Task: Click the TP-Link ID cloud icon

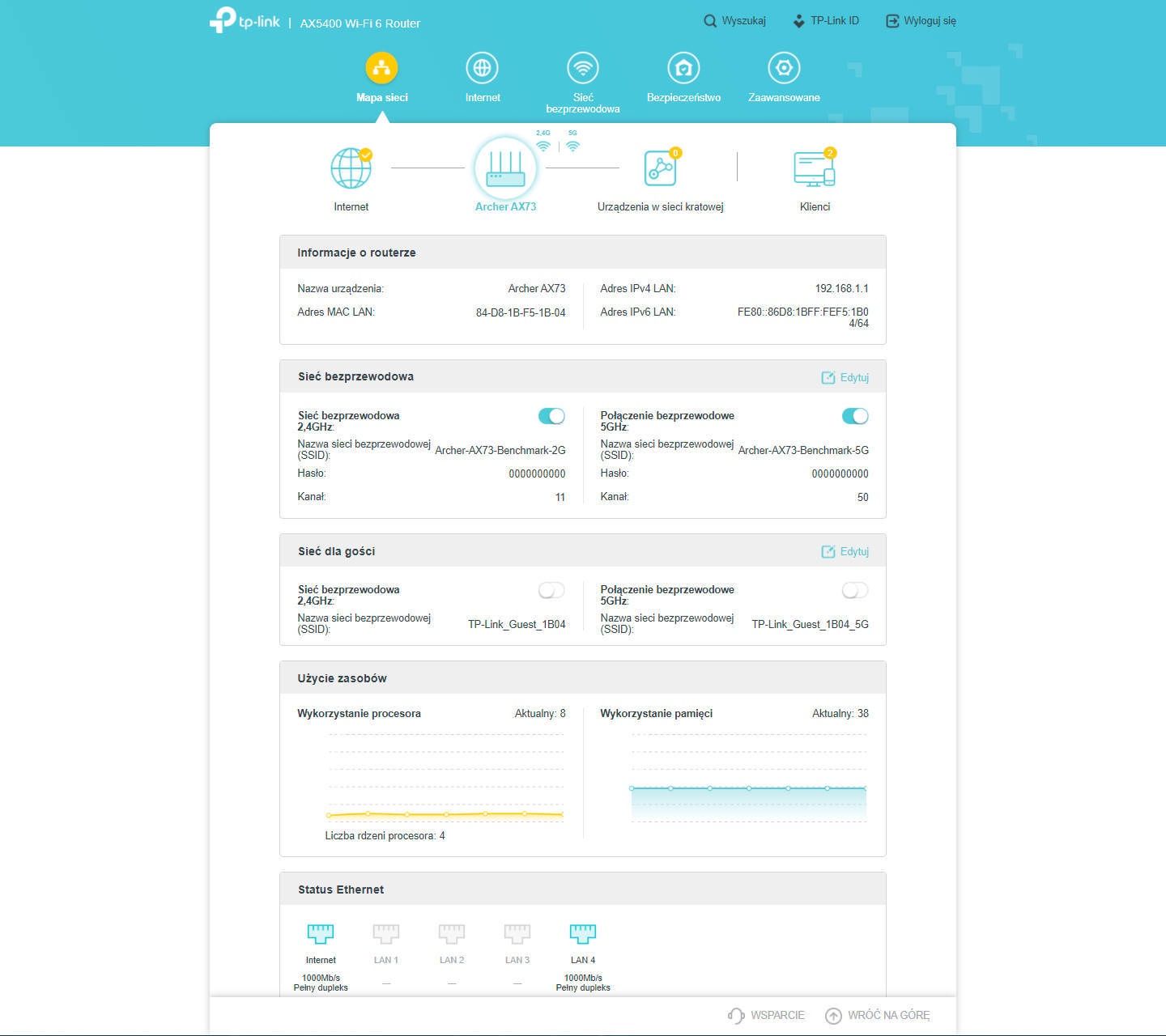Action: coord(798,21)
